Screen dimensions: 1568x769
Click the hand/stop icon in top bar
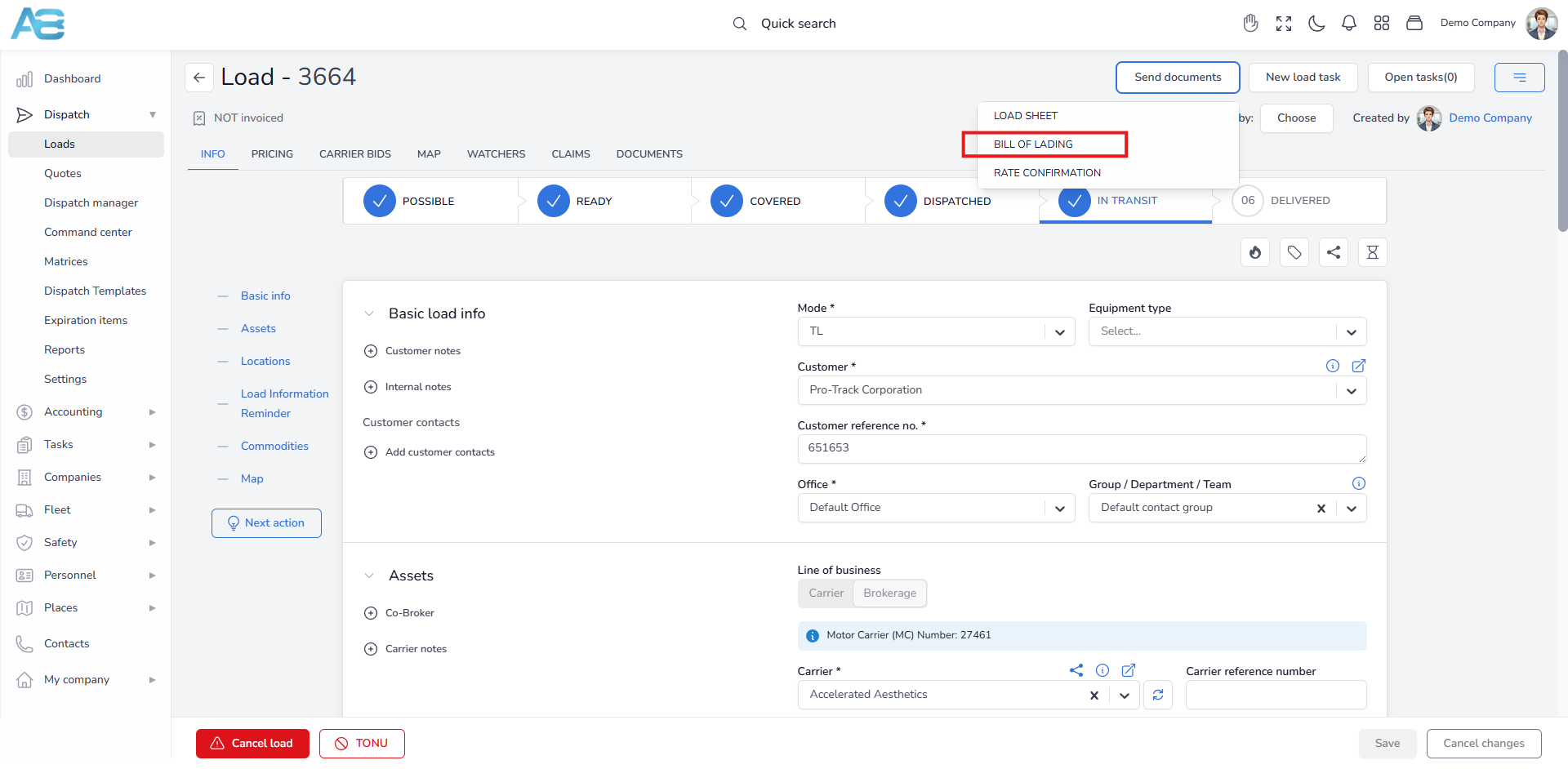1250,23
